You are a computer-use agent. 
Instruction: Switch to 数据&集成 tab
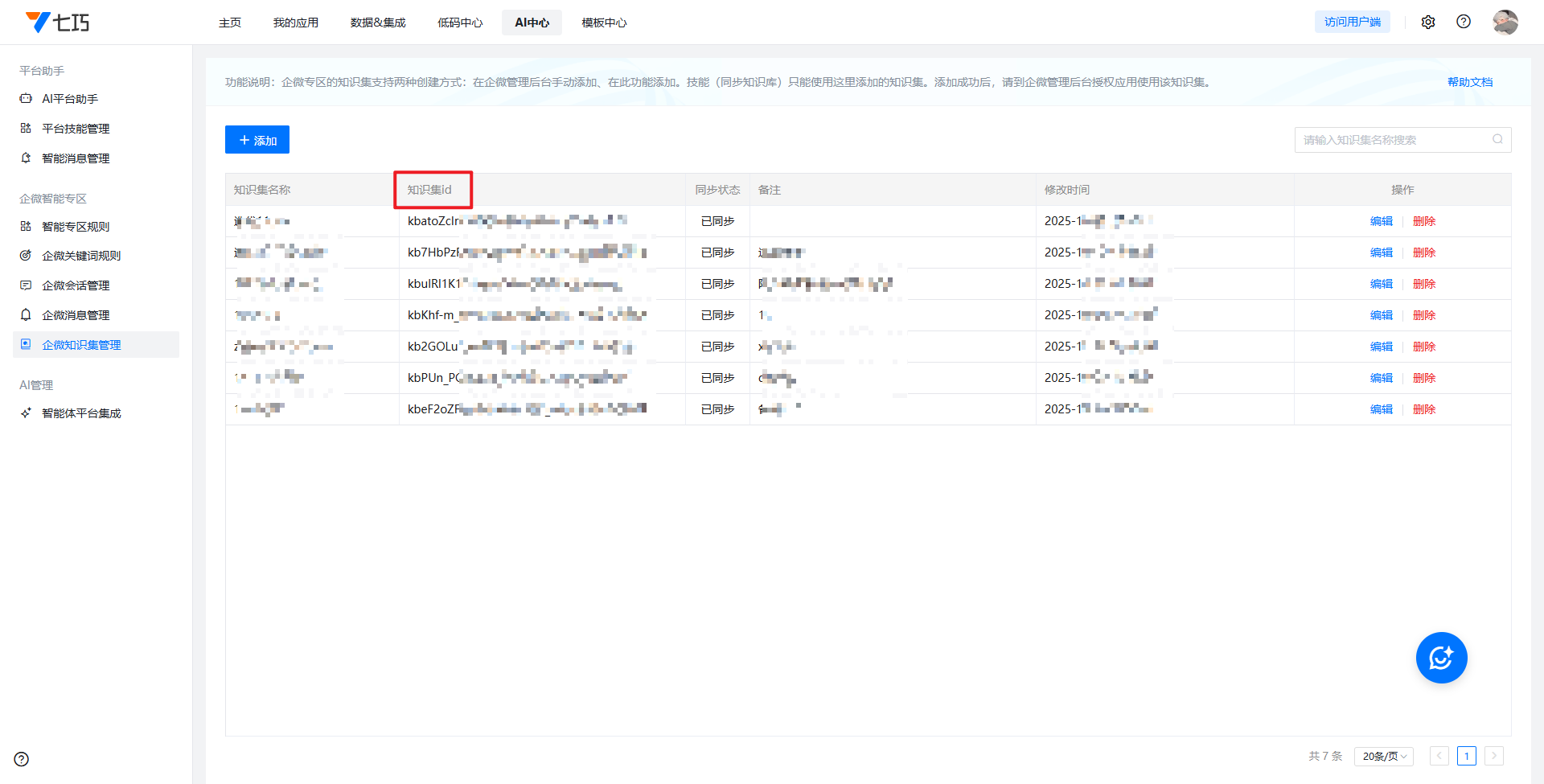point(378,23)
